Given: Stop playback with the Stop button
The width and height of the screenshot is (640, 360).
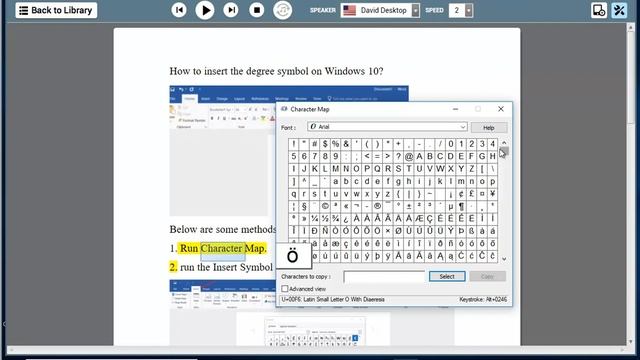Looking at the screenshot, I should [x=257, y=10].
